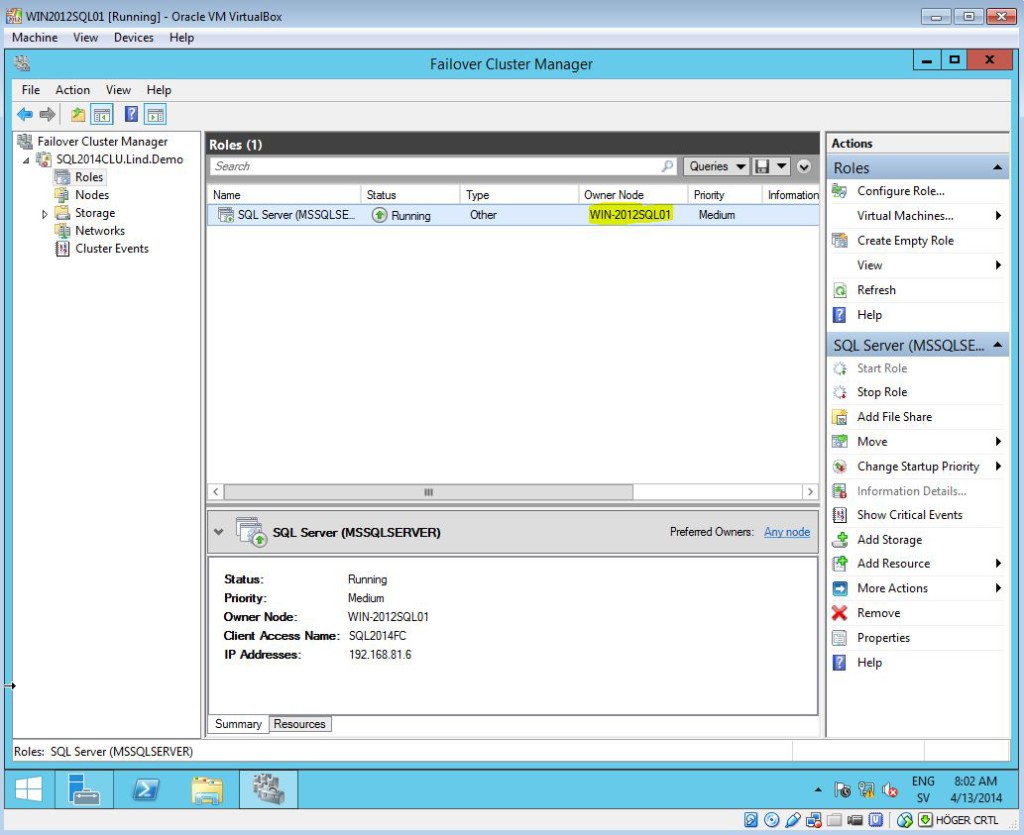This screenshot has width=1024, height=835.
Task: Select Storage in the cluster tree
Action: click(95, 213)
